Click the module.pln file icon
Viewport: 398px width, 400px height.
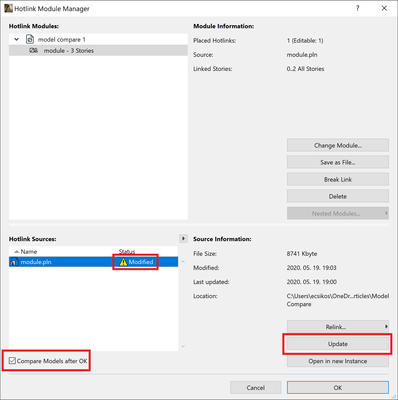[x=14, y=262]
